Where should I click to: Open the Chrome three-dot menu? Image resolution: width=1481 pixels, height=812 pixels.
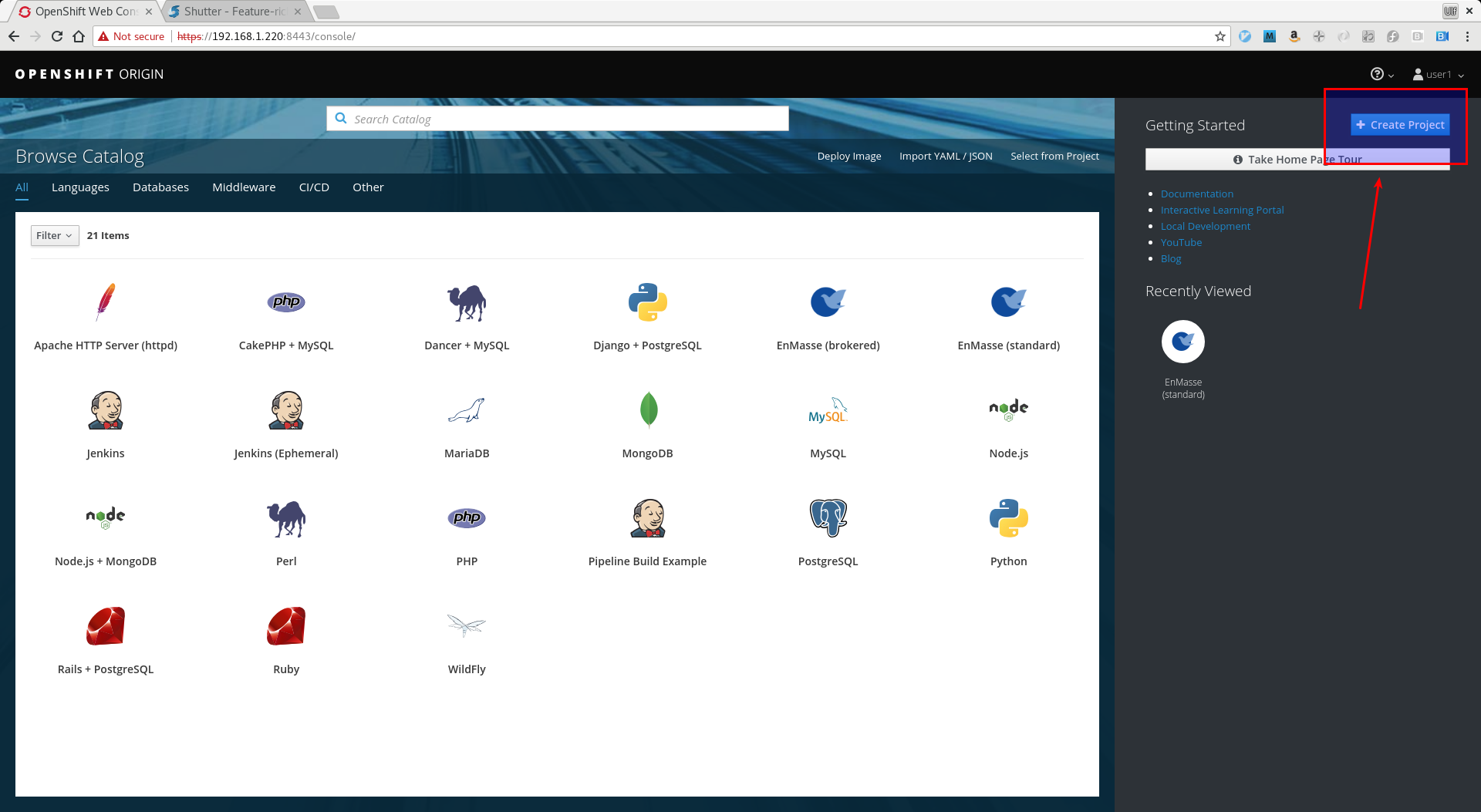[1467, 36]
